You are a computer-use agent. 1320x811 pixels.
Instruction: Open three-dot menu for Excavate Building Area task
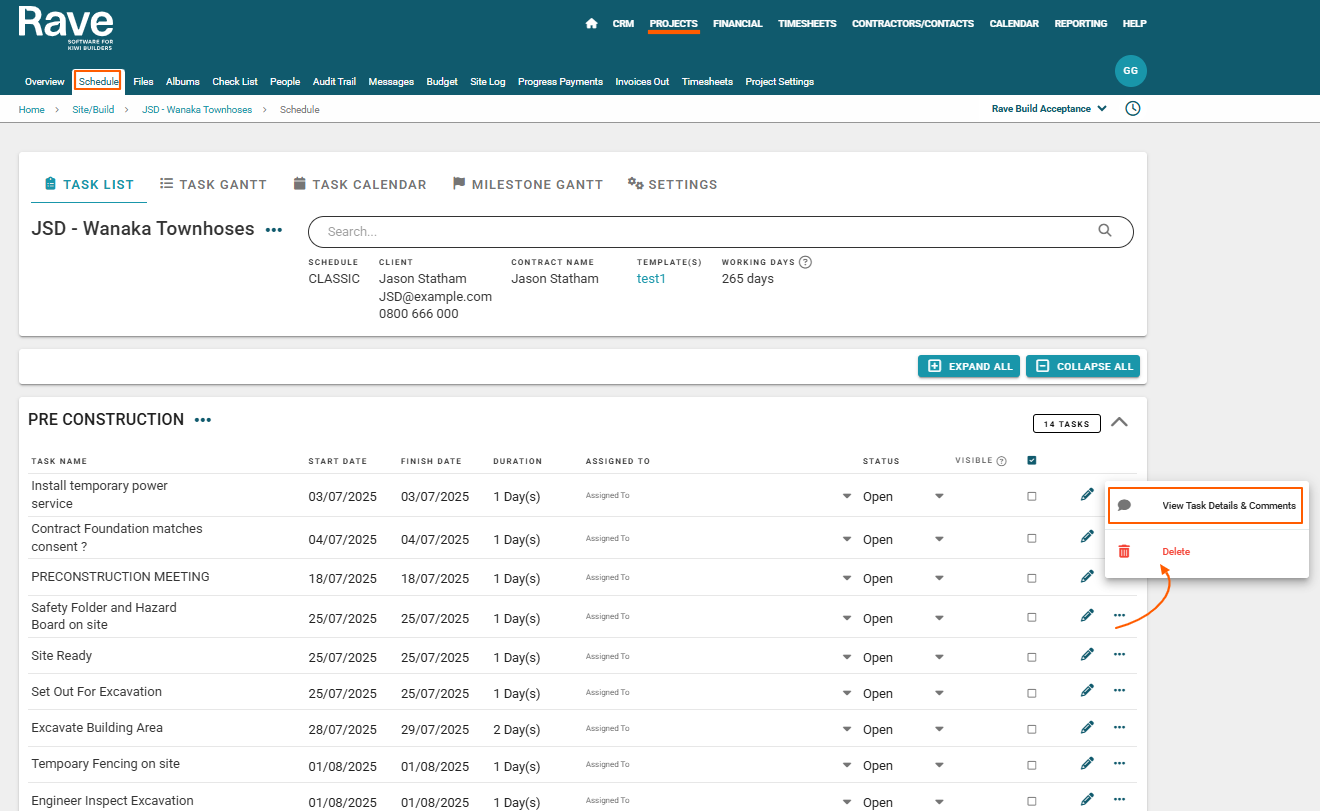[1119, 727]
